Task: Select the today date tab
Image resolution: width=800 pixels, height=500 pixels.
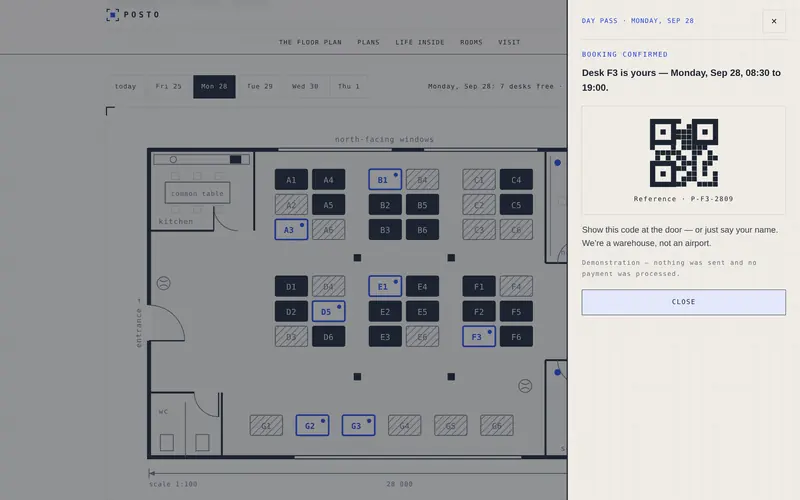Action: (126, 87)
